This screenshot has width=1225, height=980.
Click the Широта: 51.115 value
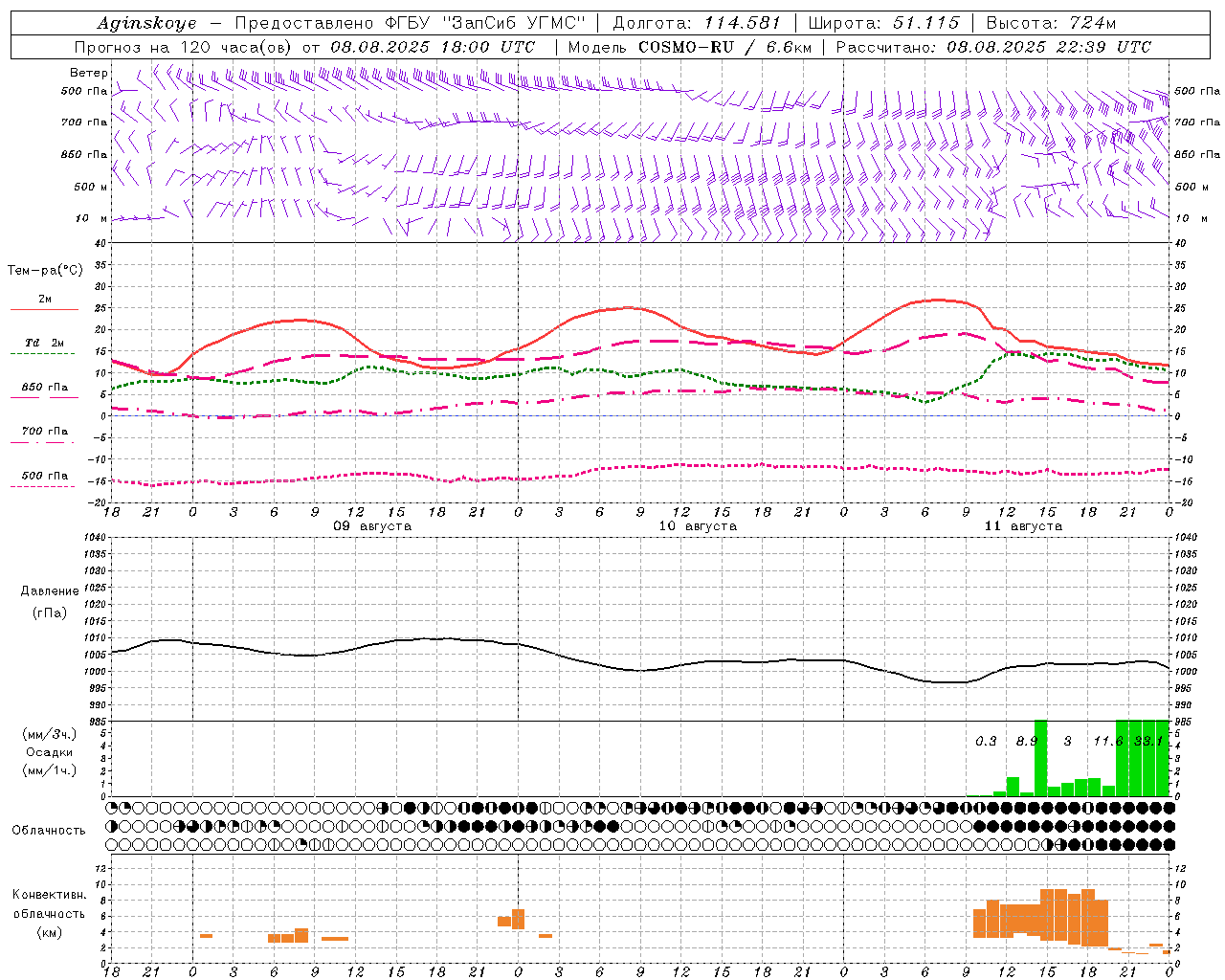[883, 23]
